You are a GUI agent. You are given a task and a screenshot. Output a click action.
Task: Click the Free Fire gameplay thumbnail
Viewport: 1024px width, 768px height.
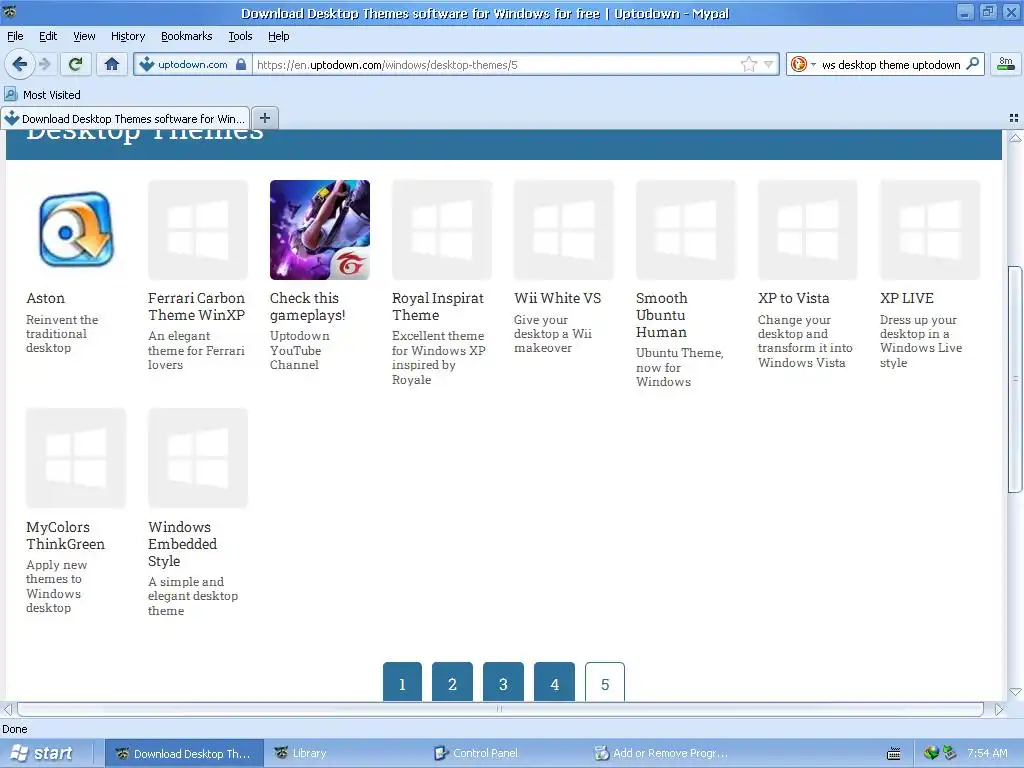320,230
